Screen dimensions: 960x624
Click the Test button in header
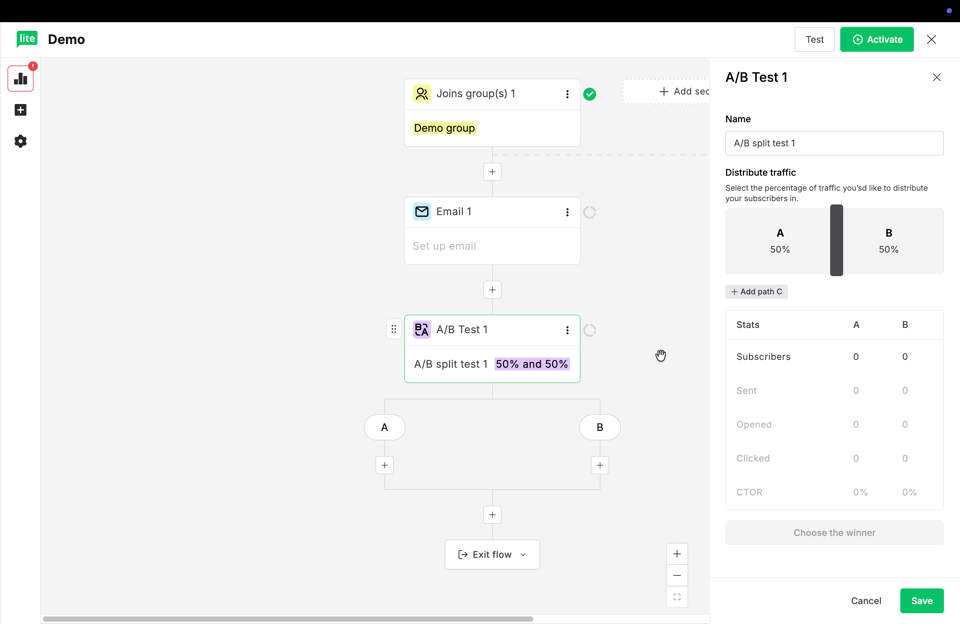814,39
